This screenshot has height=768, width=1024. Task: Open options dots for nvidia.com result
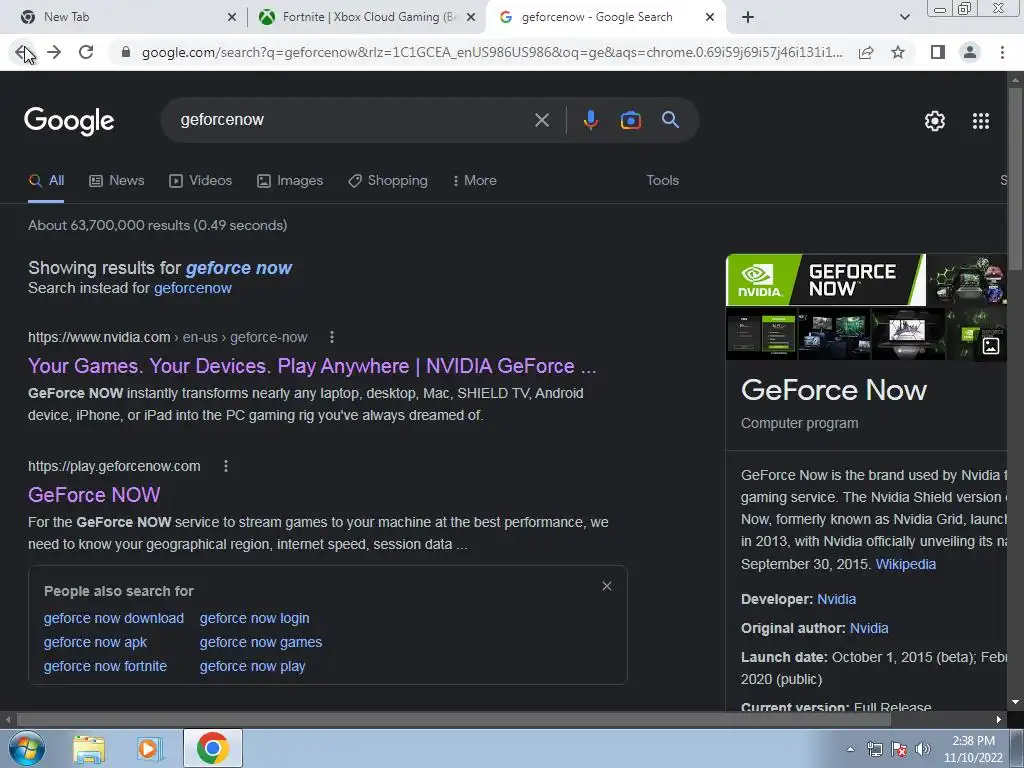coord(332,337)
